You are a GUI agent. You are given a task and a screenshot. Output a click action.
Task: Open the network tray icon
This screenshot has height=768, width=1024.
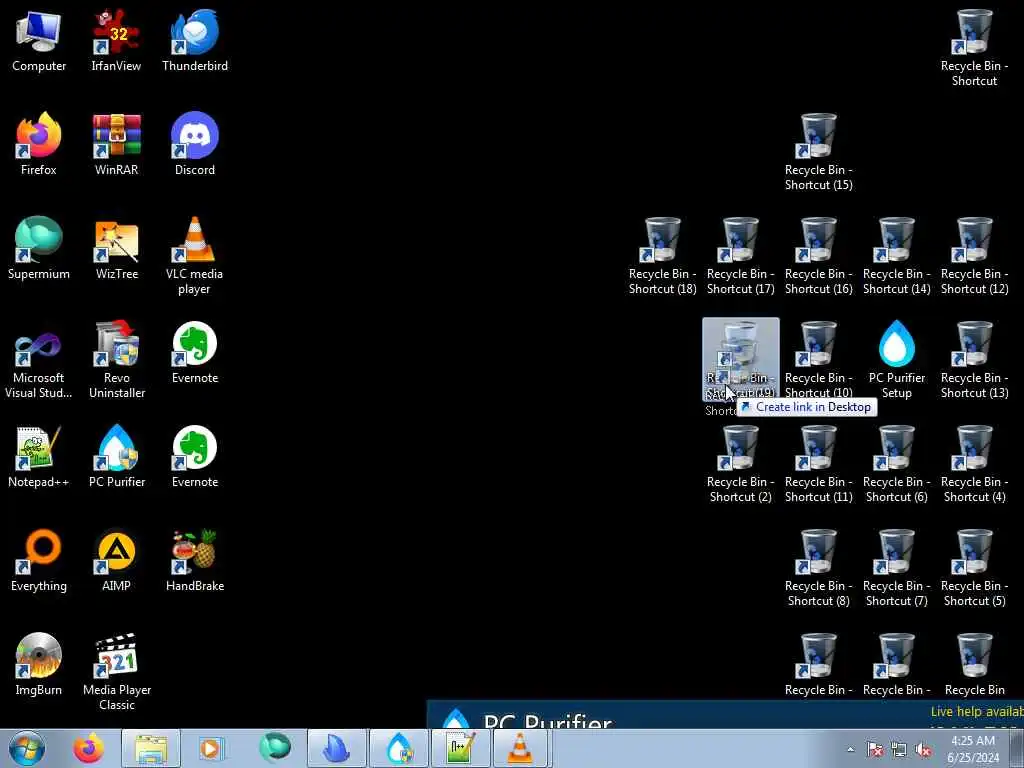pyautogui.click(x=899, y=749)
